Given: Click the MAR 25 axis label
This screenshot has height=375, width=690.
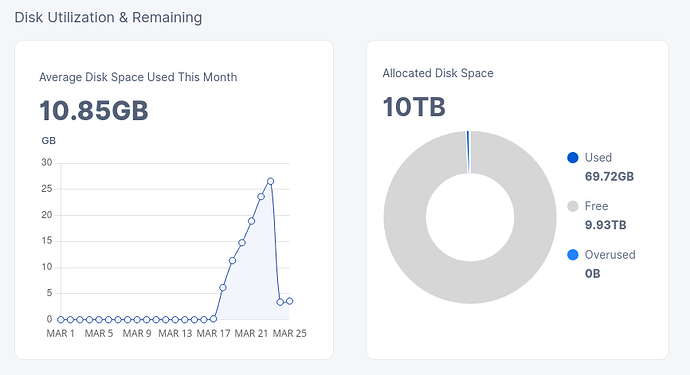Looking at the screenshot, I should tap(290, 334).
